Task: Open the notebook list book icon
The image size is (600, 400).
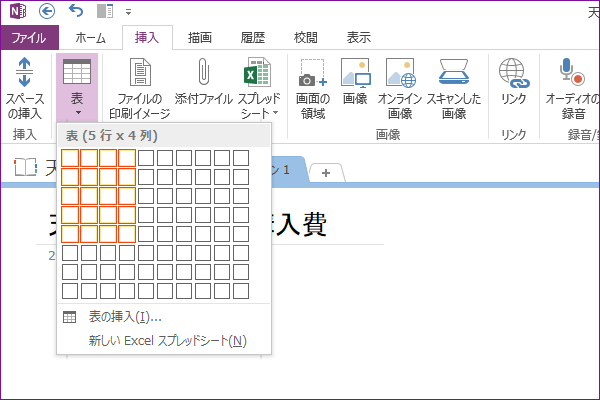Action: pos(25,167)
